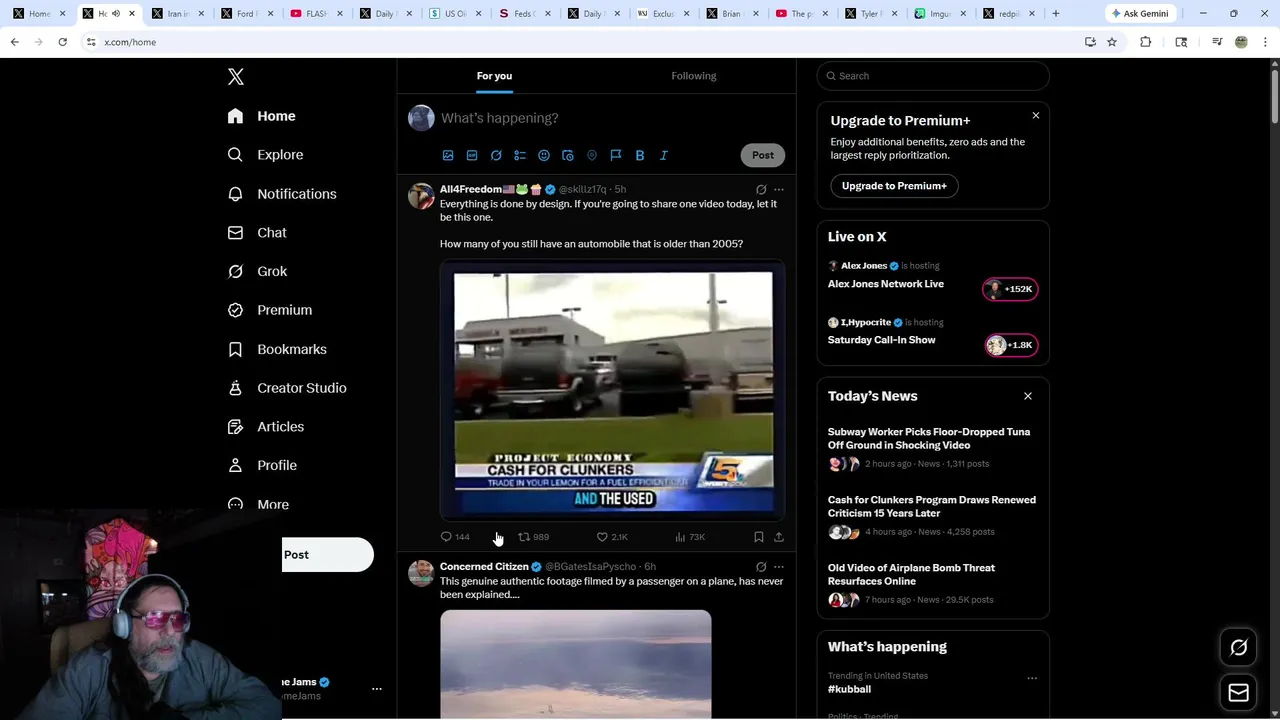Schedule the post via calendar icon

tap(568, 155)
